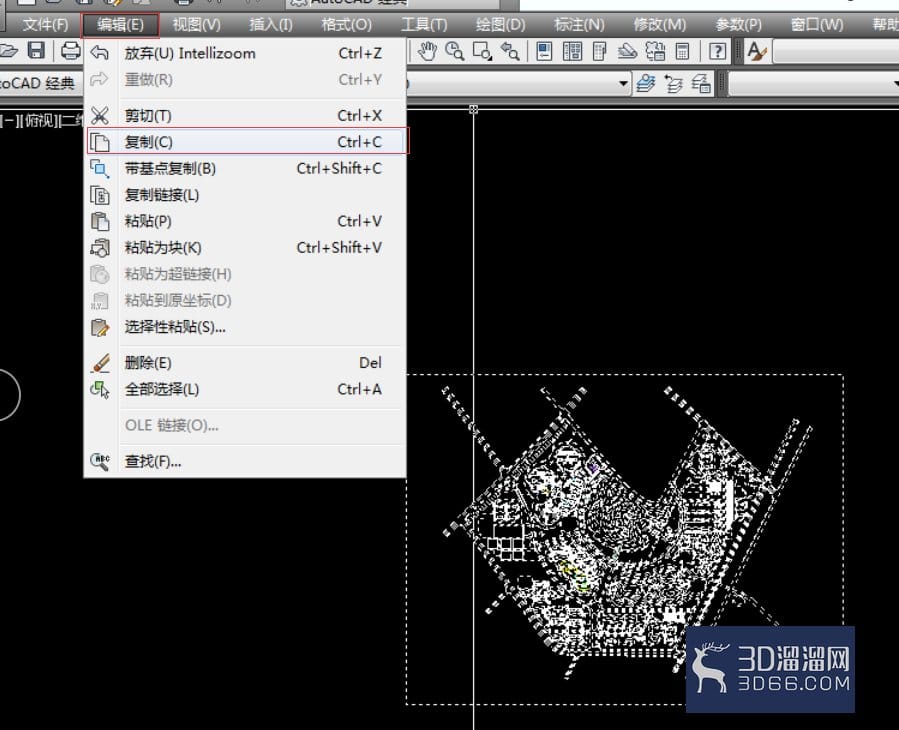Select the Zoom Window tool
Screen dimensions: 899x730
[482, 52]
